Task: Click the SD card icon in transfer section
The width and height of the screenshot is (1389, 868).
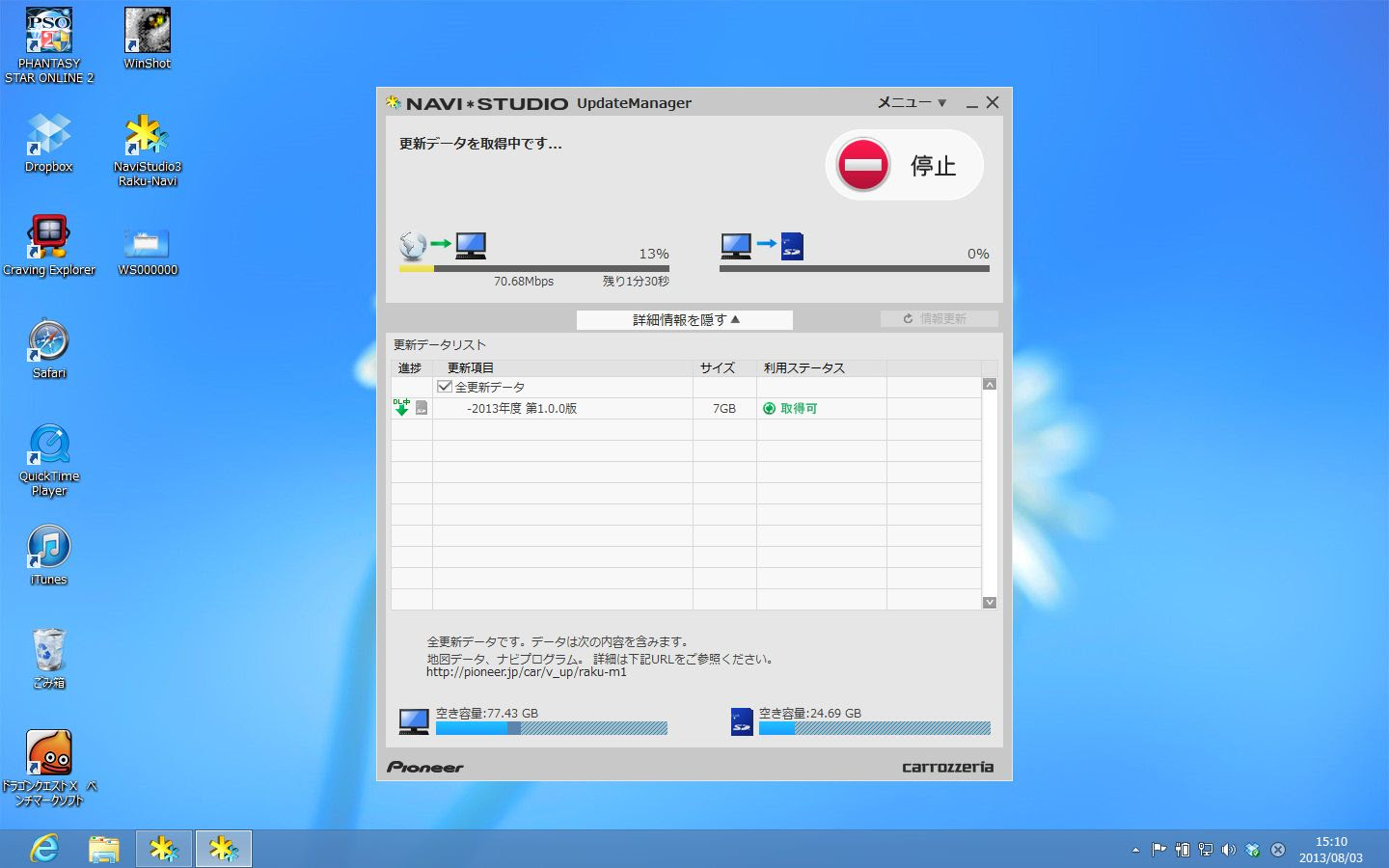Action: point(792,246)
